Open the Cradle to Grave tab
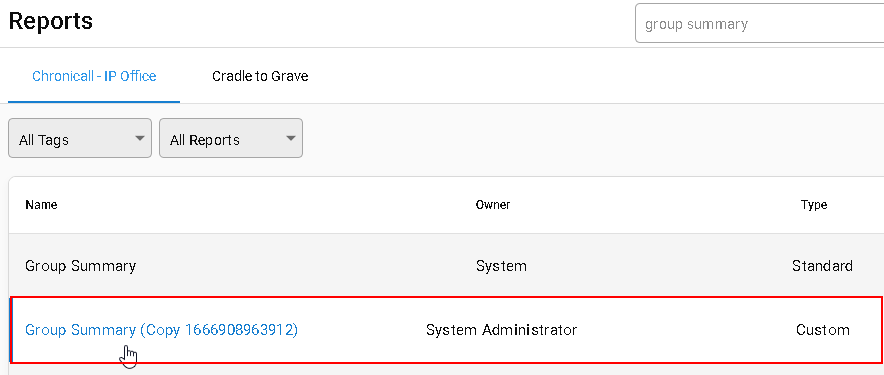The image size is (884, 375). 260,76
